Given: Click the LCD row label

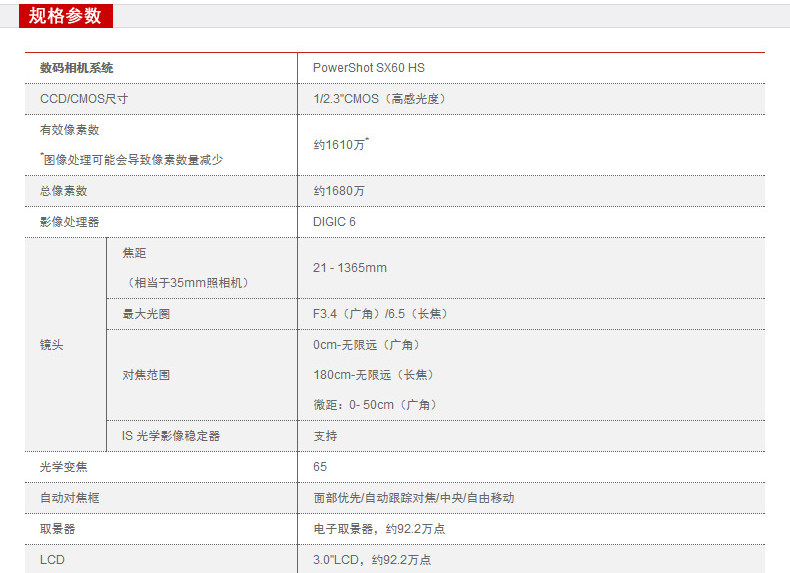Looking at the screenshot, I should click(52, 560).
